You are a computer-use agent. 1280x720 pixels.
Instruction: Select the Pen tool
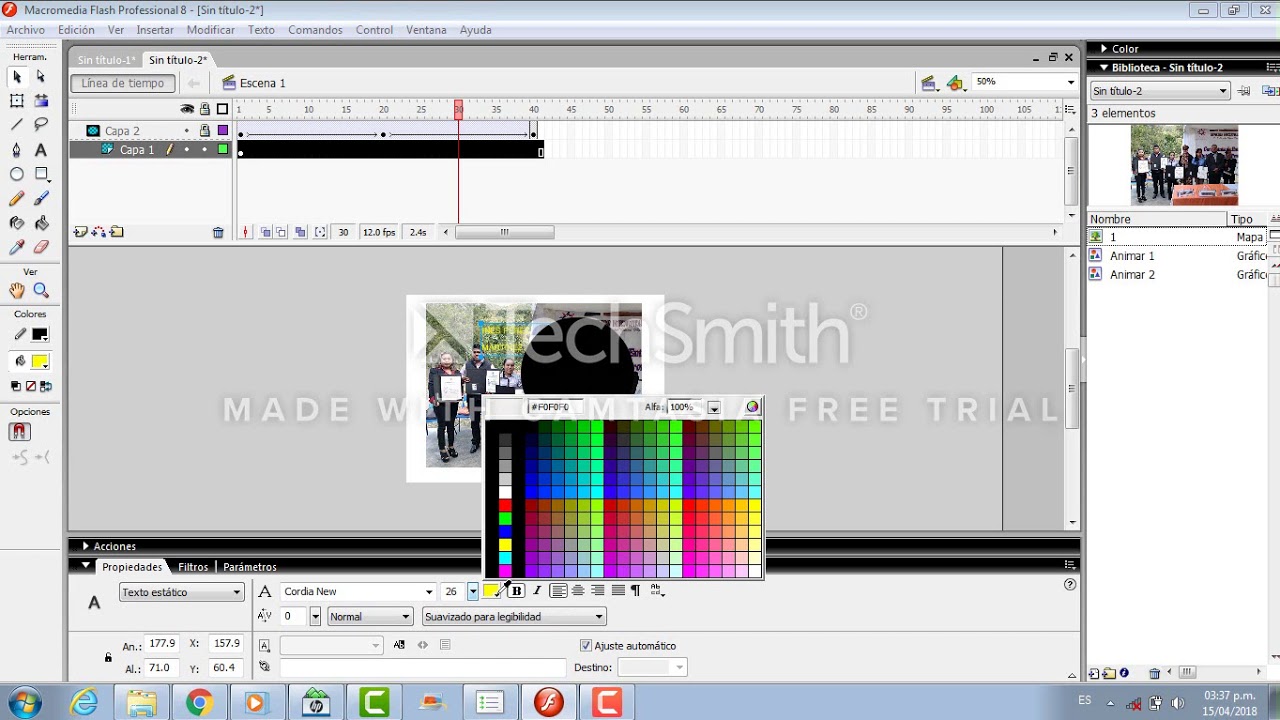pyautogui.click(x=17, y=150)
